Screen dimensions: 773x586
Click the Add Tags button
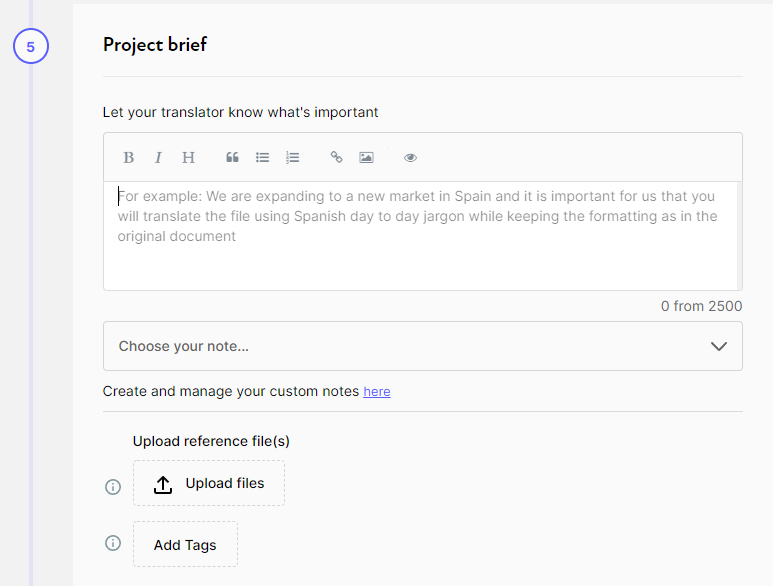coord(185,545)
